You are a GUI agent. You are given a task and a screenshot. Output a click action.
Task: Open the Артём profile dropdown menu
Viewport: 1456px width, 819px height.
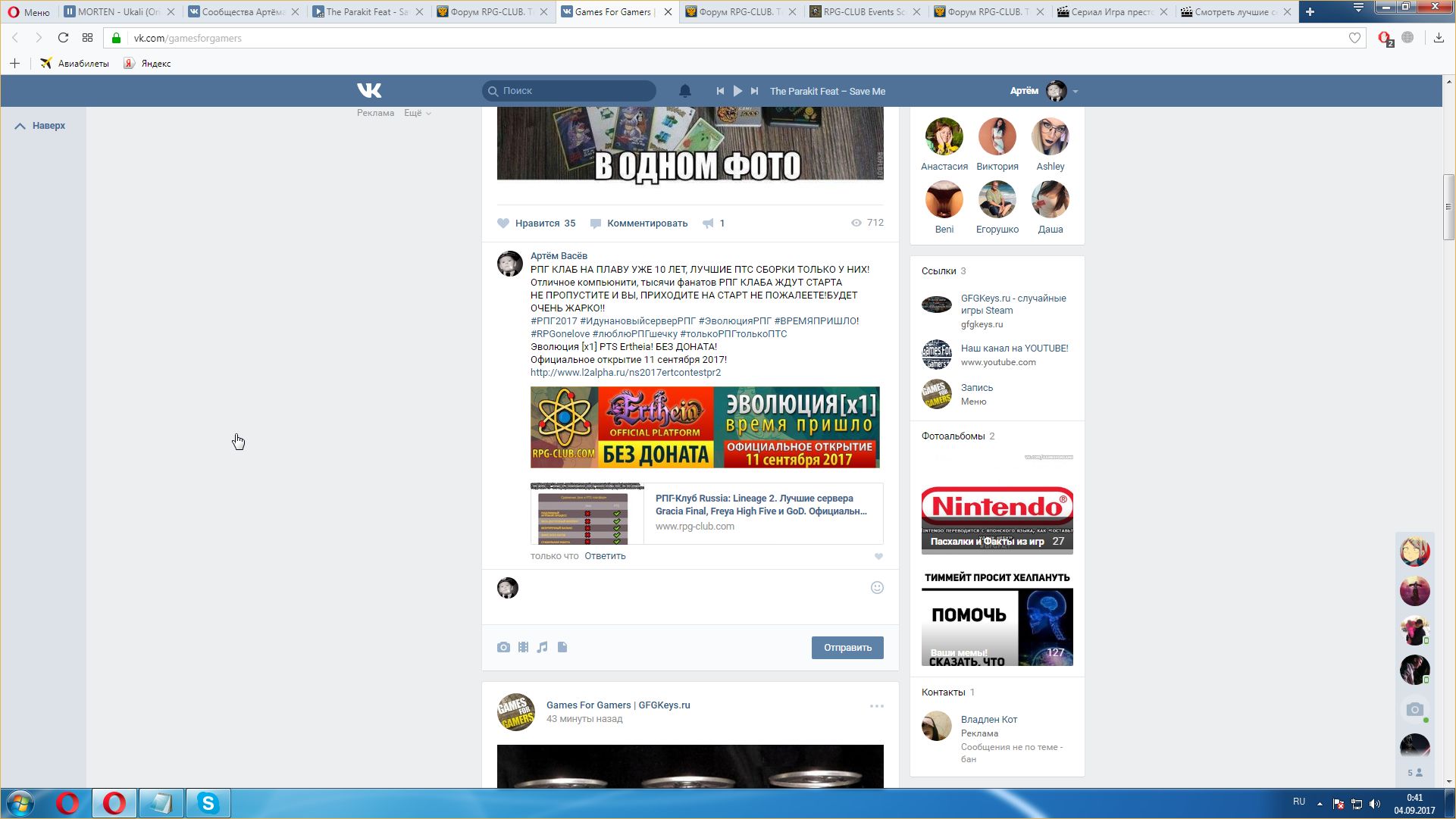tap(1044, 91)
